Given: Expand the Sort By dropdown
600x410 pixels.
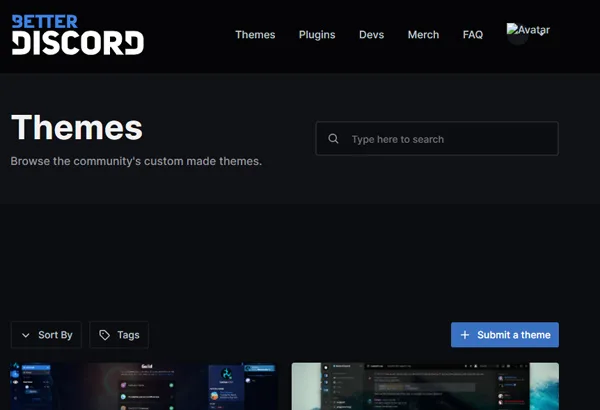Looking at the screenshot, I should 46,335.
